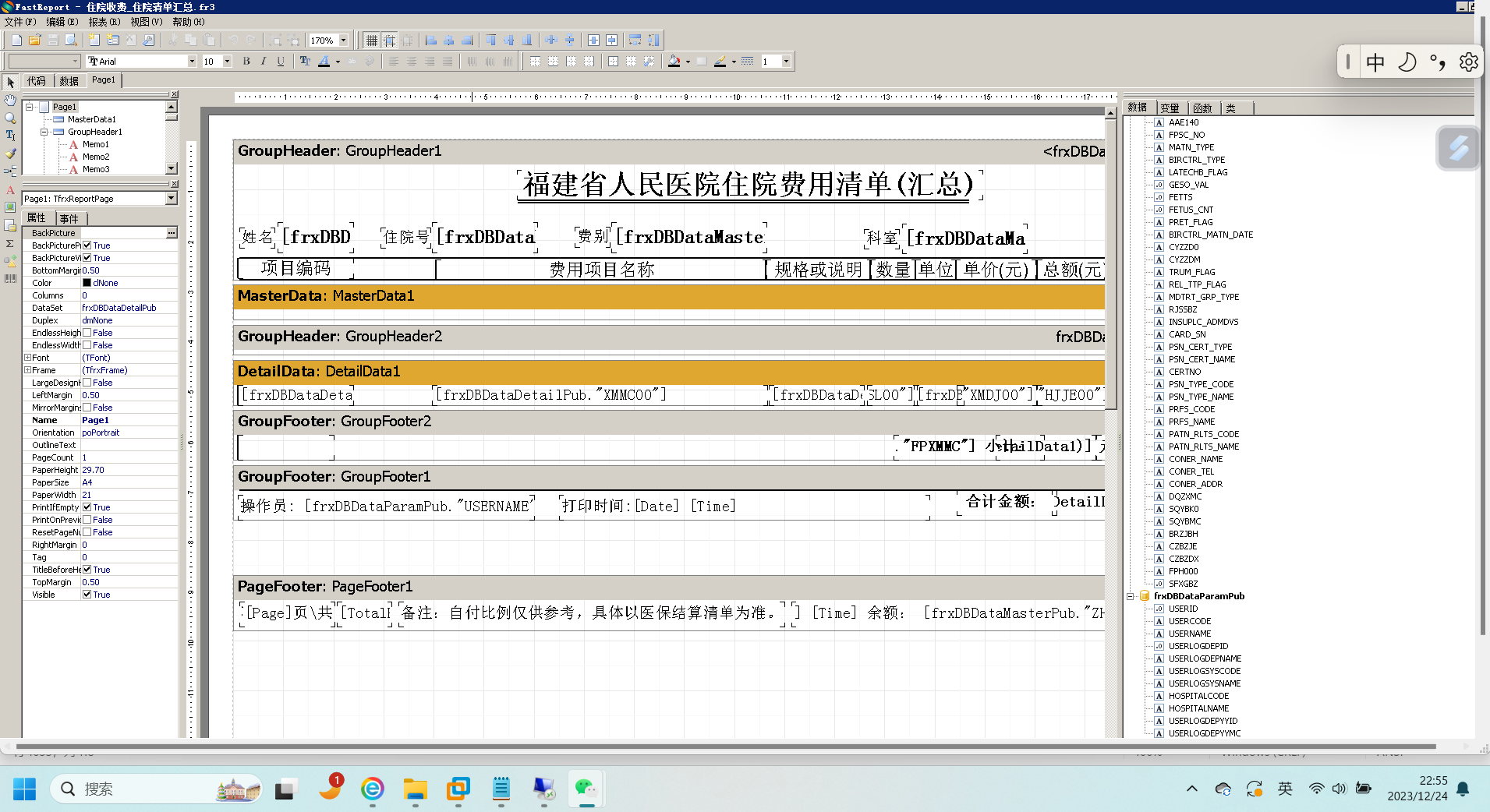Click the top frame line icon
This screenshot has height=812, width=1490.
click(x=535, y=61)
